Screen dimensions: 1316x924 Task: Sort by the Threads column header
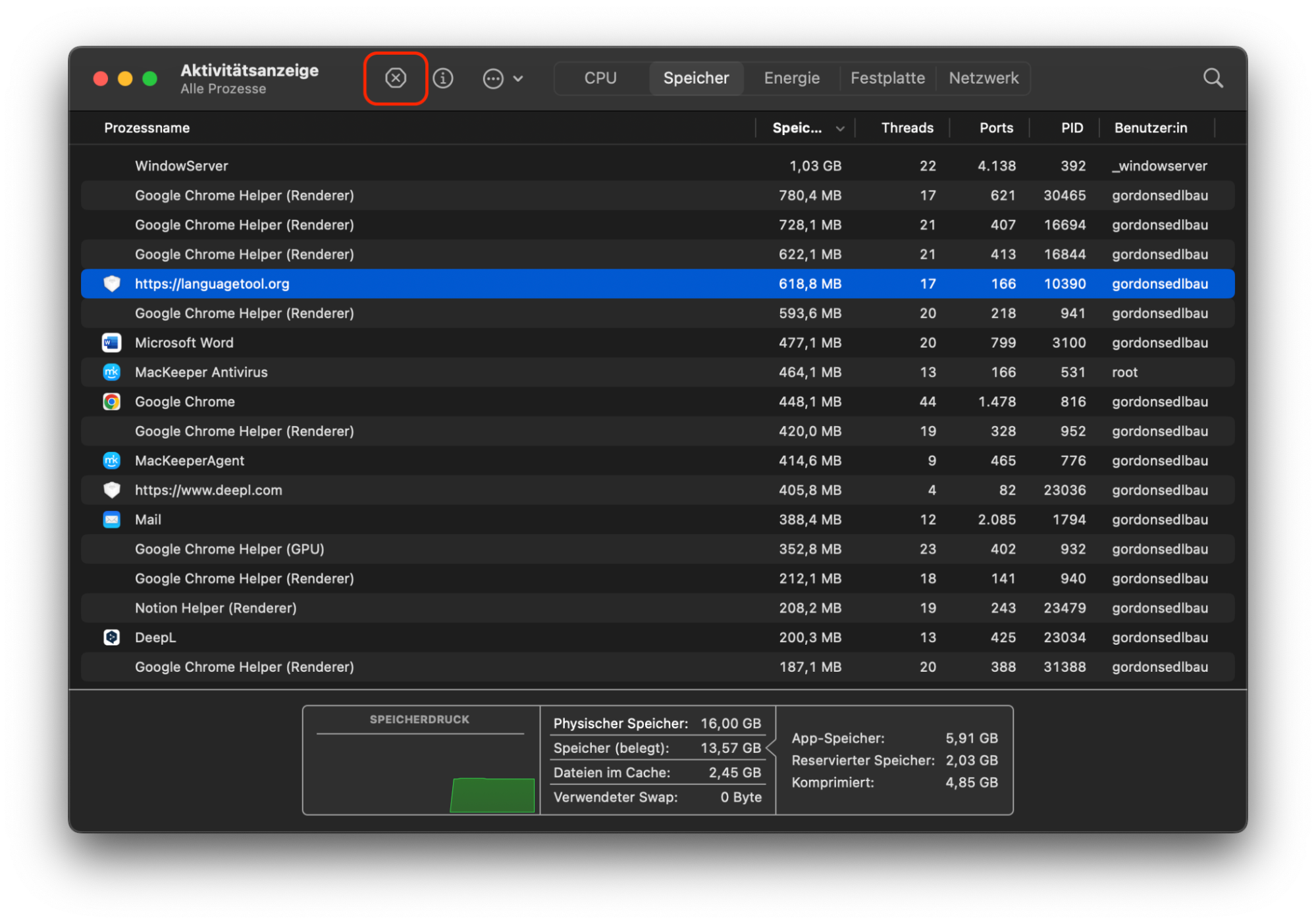click(x=907, y=128)
